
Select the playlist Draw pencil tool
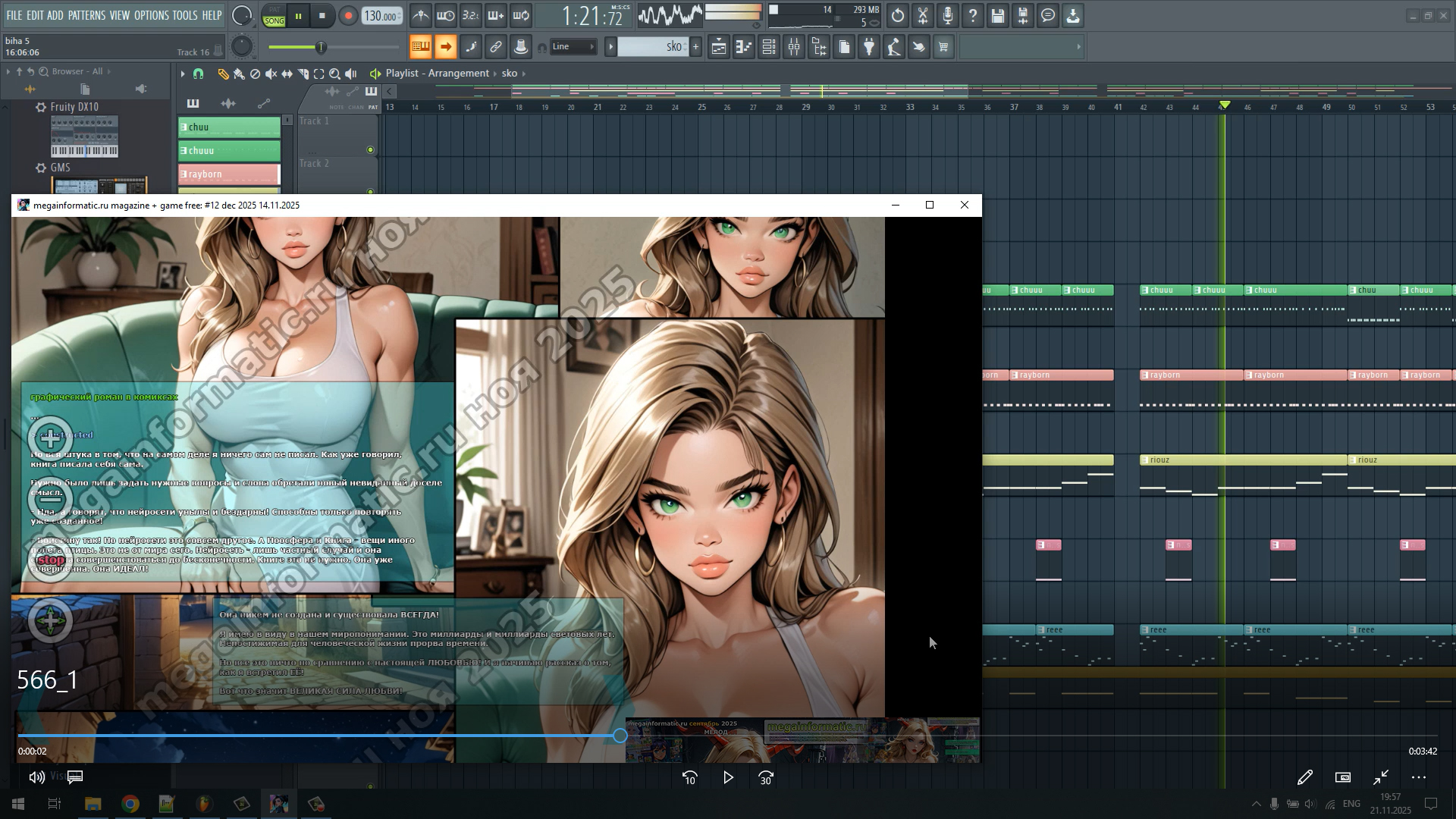[x=223, y=74]
